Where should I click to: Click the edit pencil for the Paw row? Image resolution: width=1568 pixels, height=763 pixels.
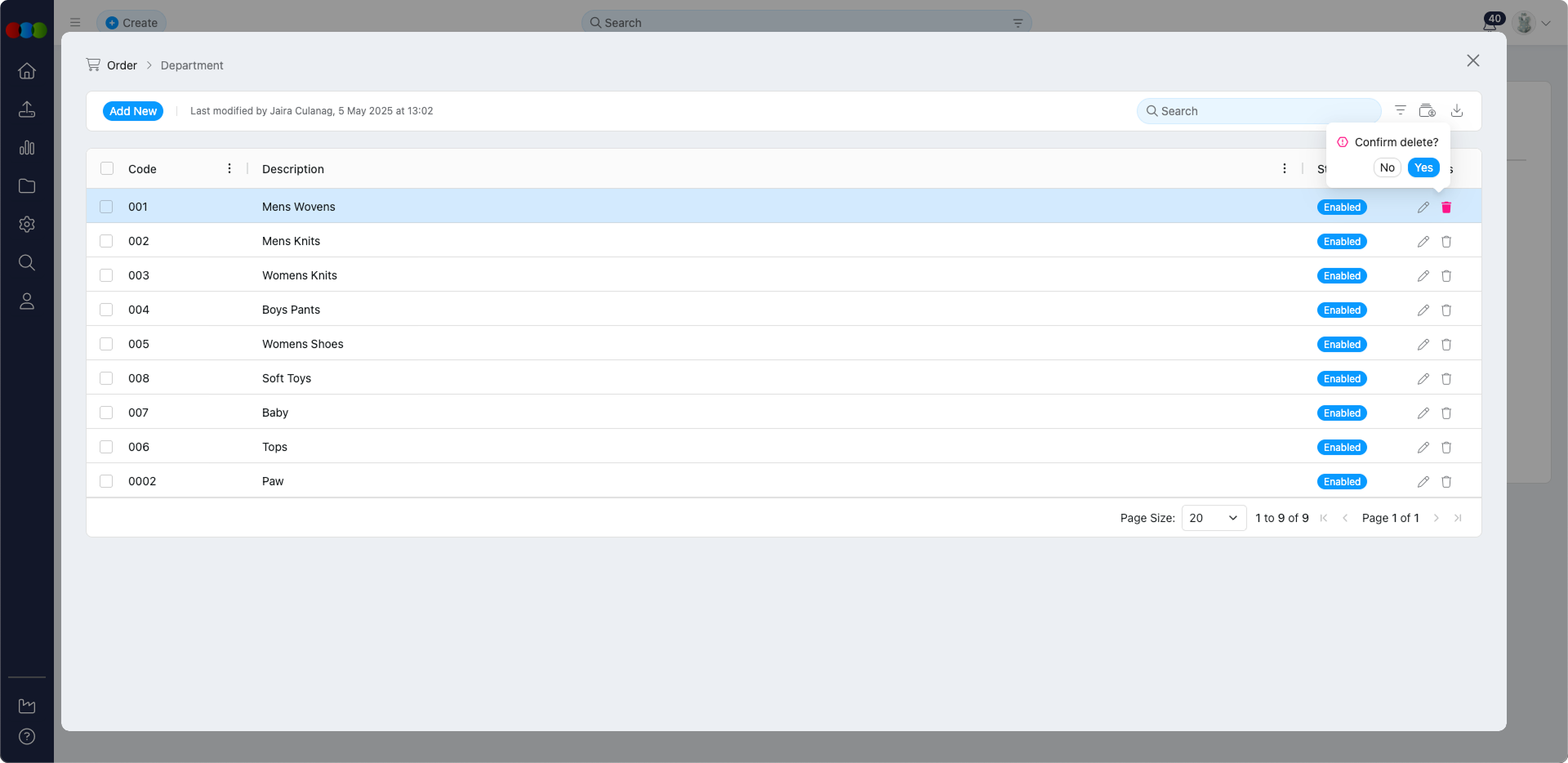pos(1423,482)
